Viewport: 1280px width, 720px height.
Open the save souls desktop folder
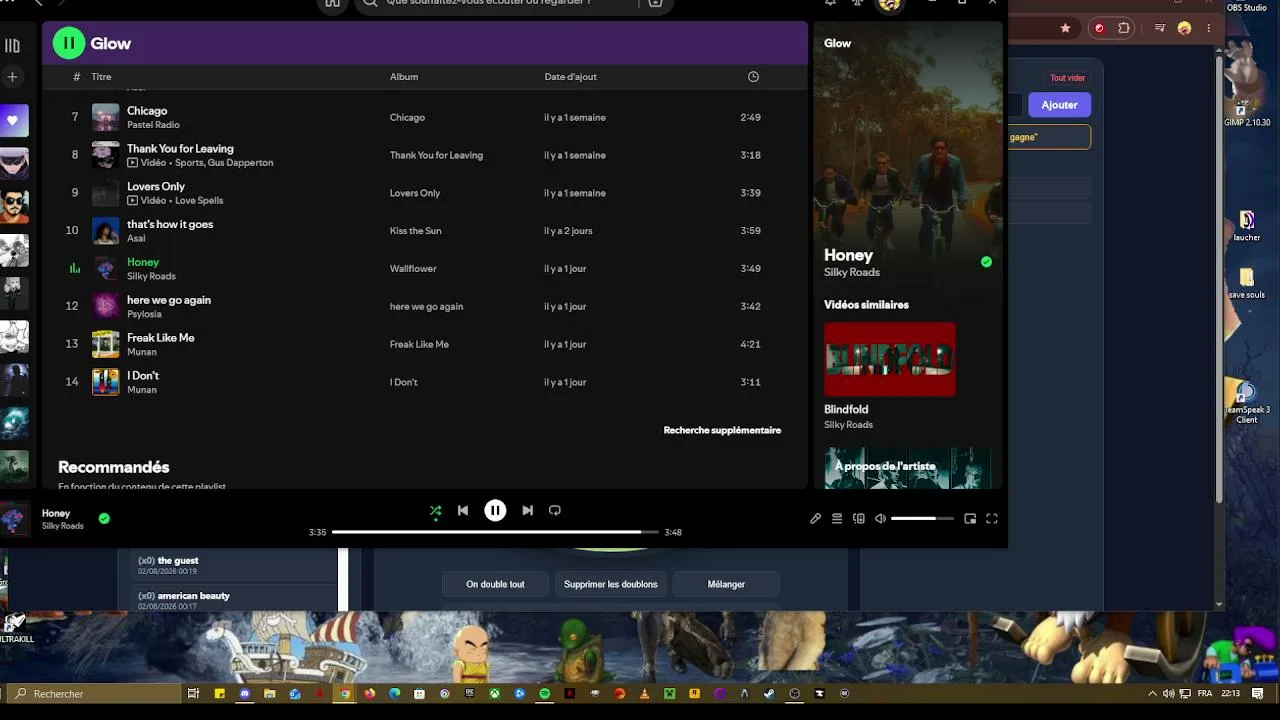click(1247, 283)
